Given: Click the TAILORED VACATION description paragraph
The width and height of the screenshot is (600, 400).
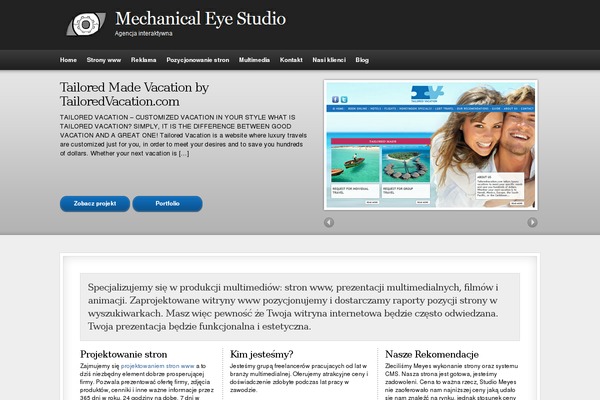Looking at the screenshot, I should coord(183,136).
